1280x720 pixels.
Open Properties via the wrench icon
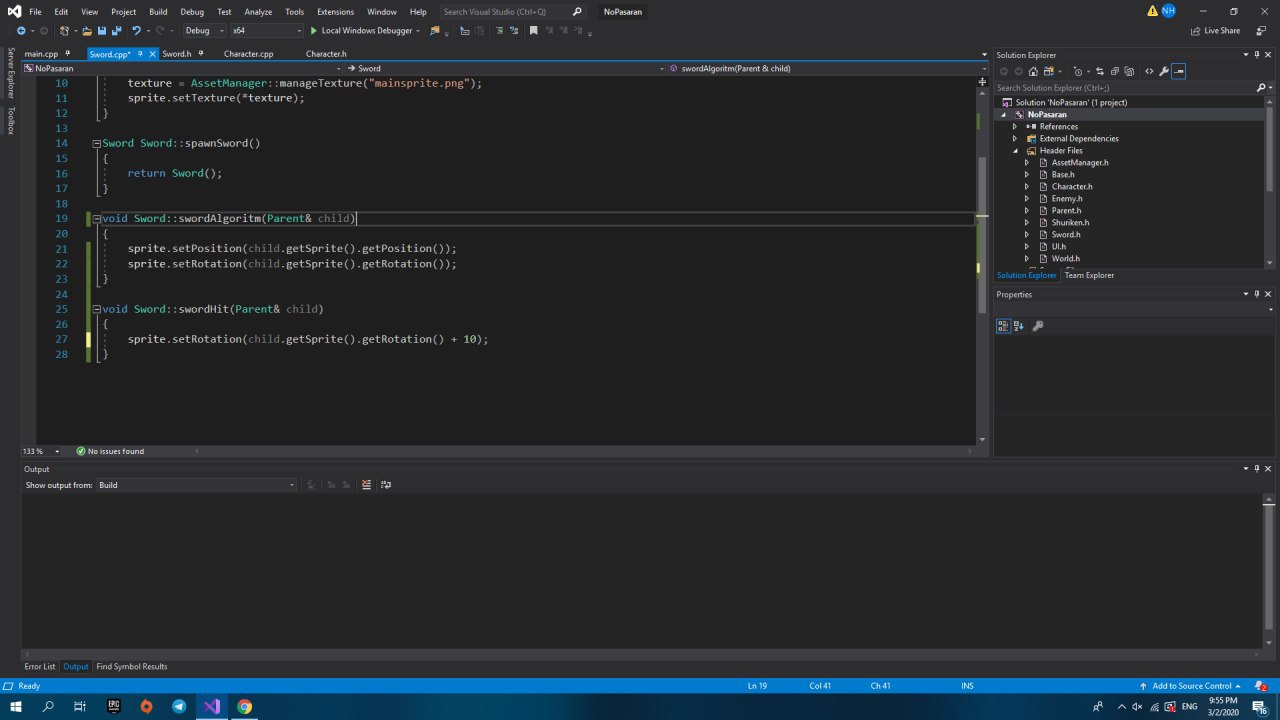click(1163, 71)
